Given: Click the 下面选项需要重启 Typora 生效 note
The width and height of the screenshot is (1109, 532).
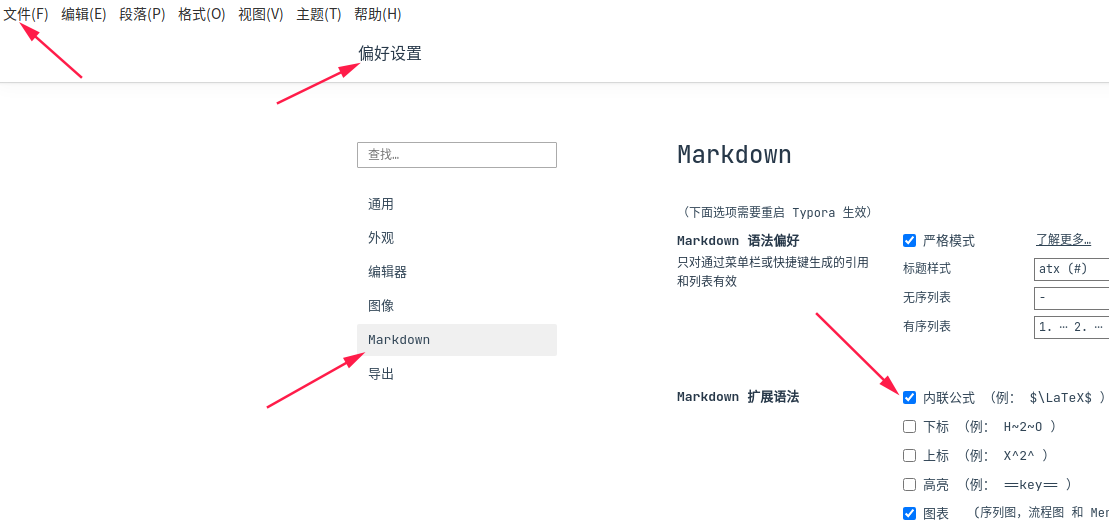Looking at the screenshot, I should (x=778, y=212).
